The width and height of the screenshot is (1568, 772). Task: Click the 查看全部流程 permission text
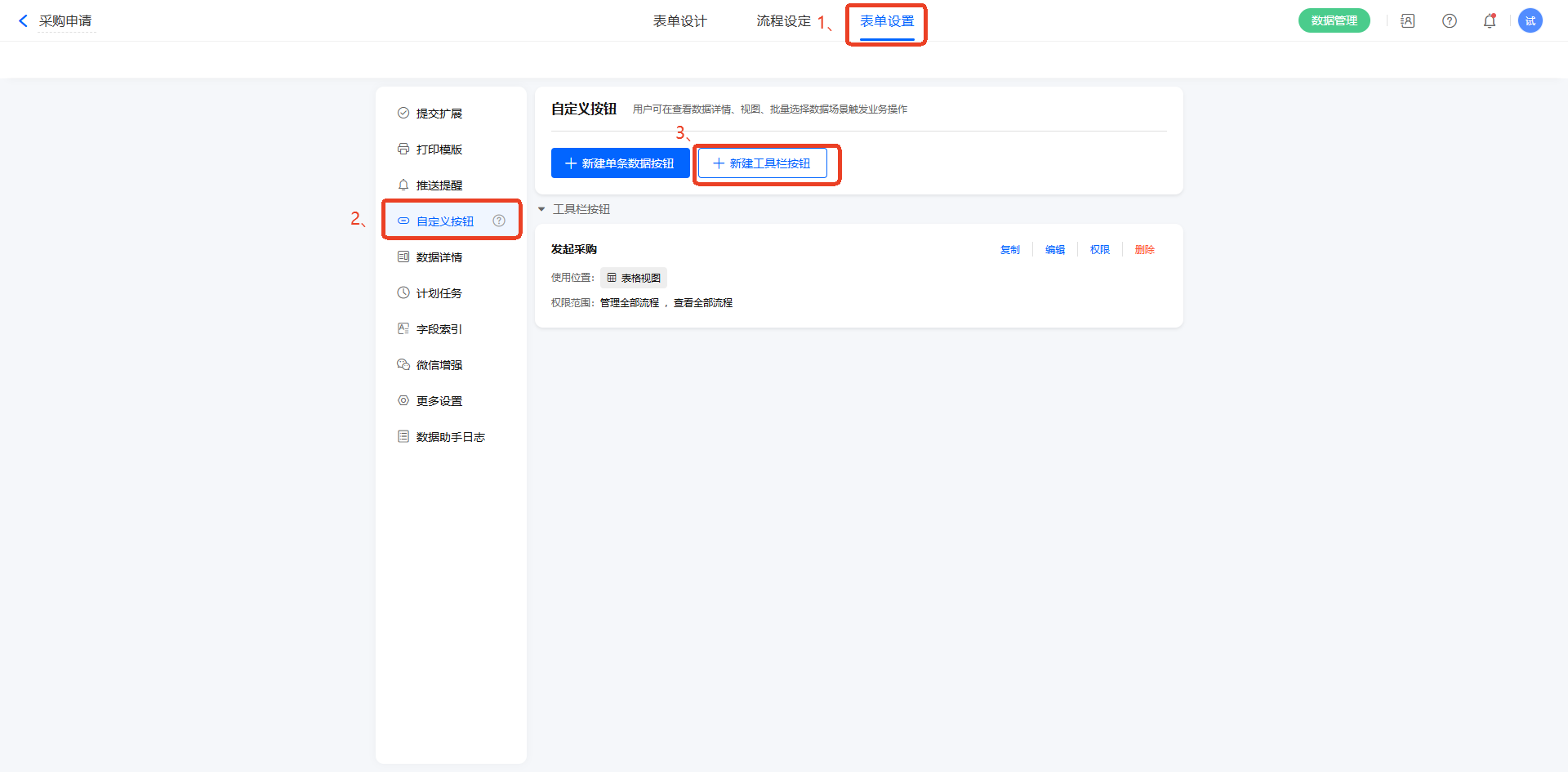coord(703,303)
